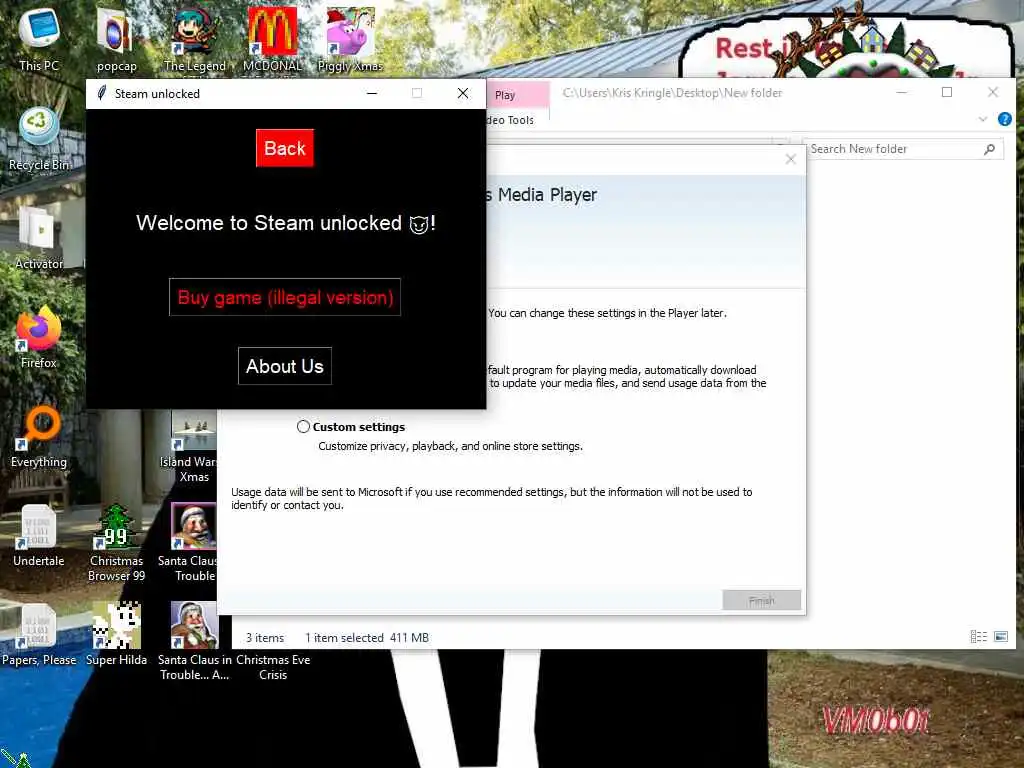Open the Everything search shortcut
1024x768 pixels.
pos(39,437)
